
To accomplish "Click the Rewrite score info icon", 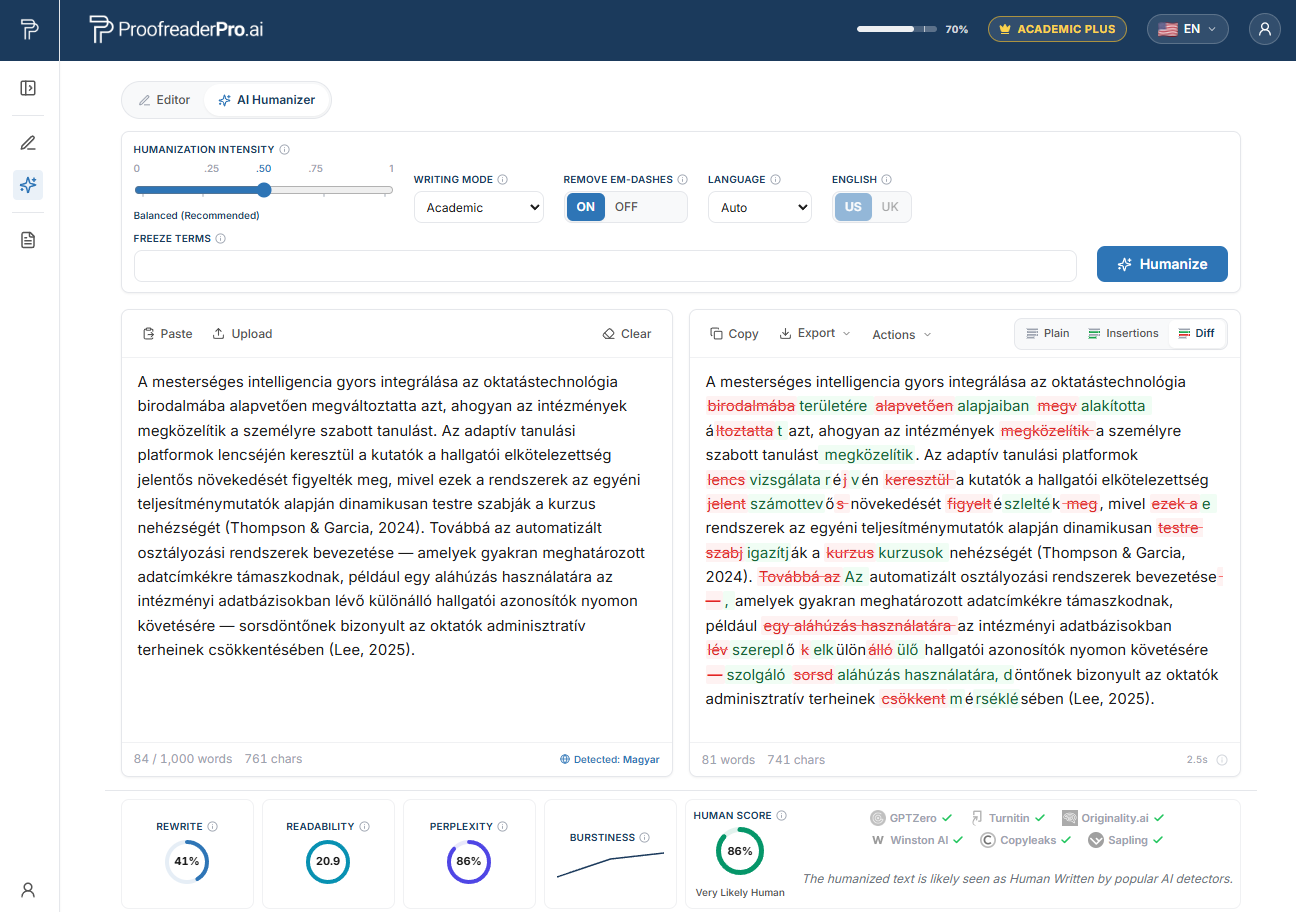I will 213,827.
